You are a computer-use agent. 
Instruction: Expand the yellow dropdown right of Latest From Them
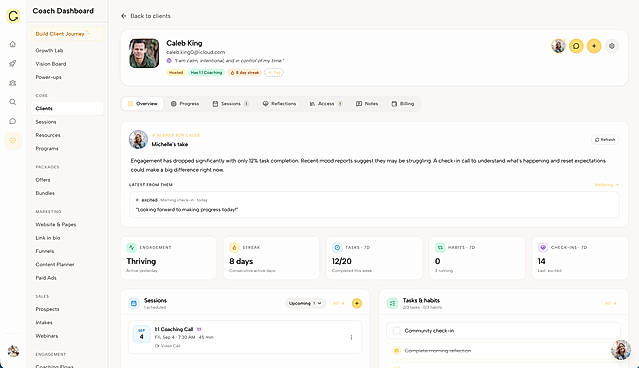(606, 185)
